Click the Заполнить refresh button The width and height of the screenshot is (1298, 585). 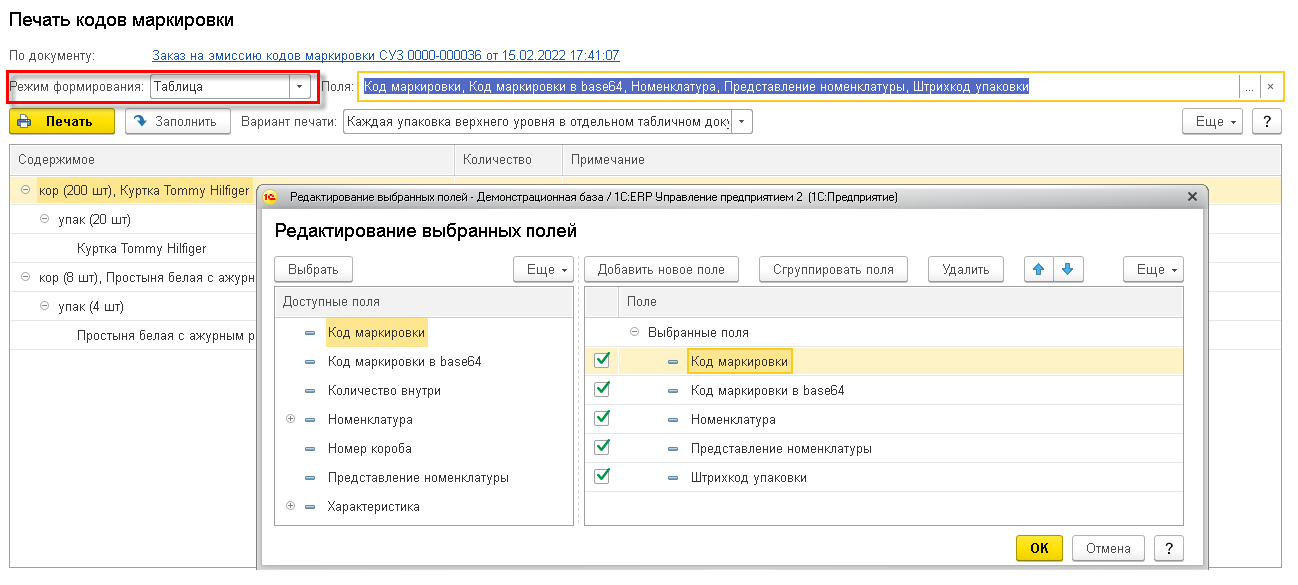(174, 122)
